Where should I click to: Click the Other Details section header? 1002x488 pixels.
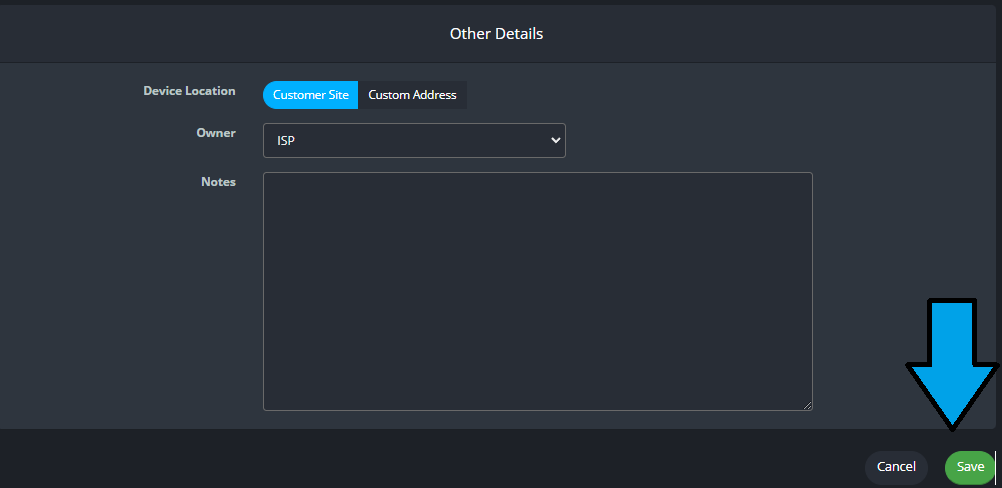[x=496, y=34]
